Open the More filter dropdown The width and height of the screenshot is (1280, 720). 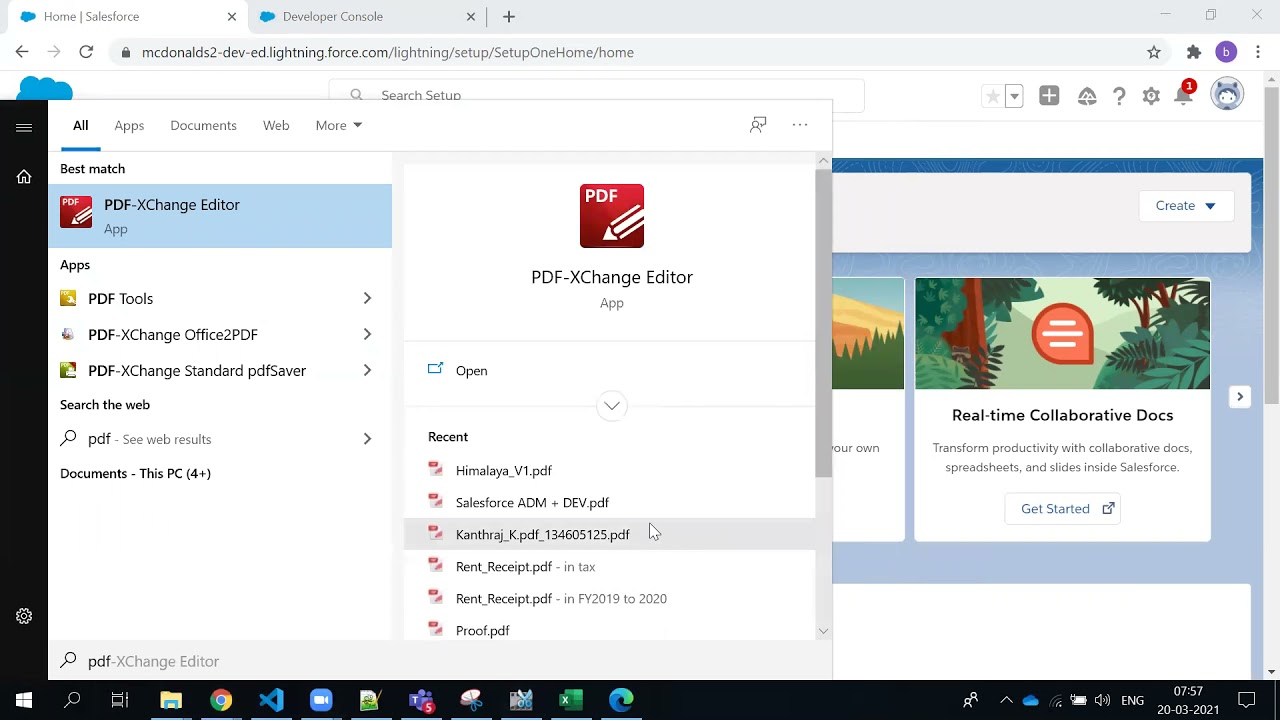point(338,125)
